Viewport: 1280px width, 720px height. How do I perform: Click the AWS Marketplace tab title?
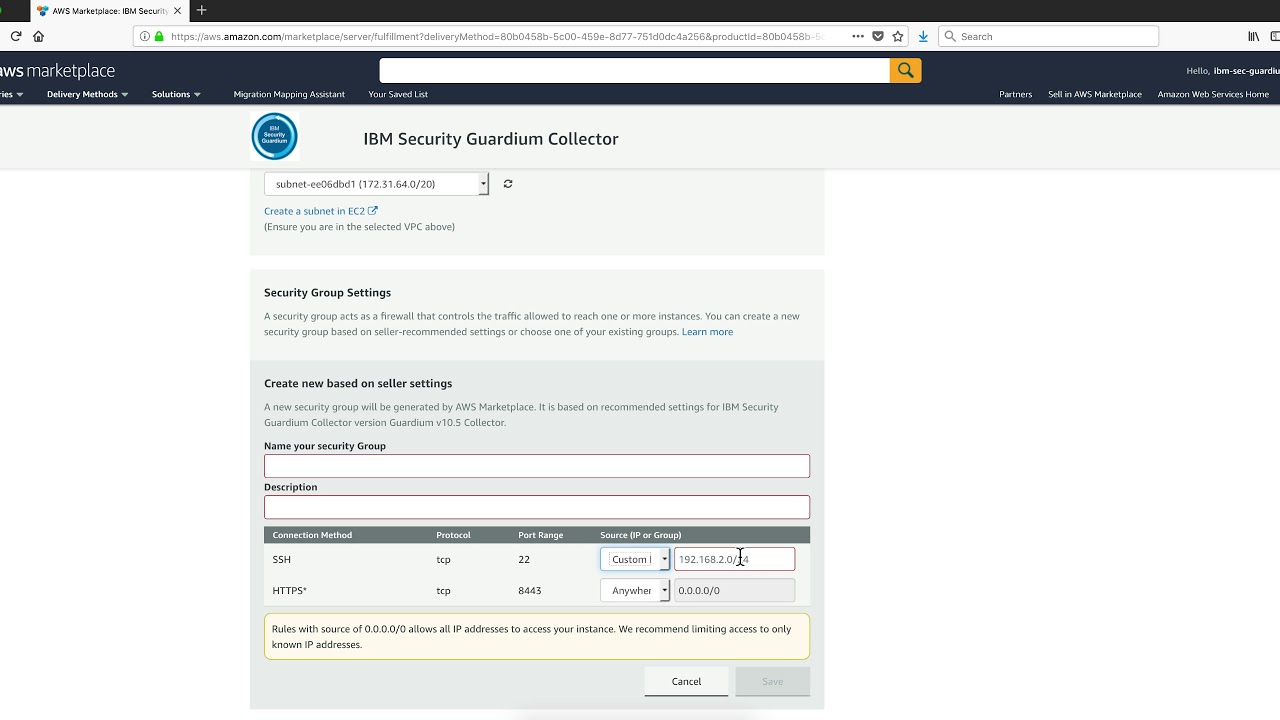pyautogui.click(x=110, y=11)
